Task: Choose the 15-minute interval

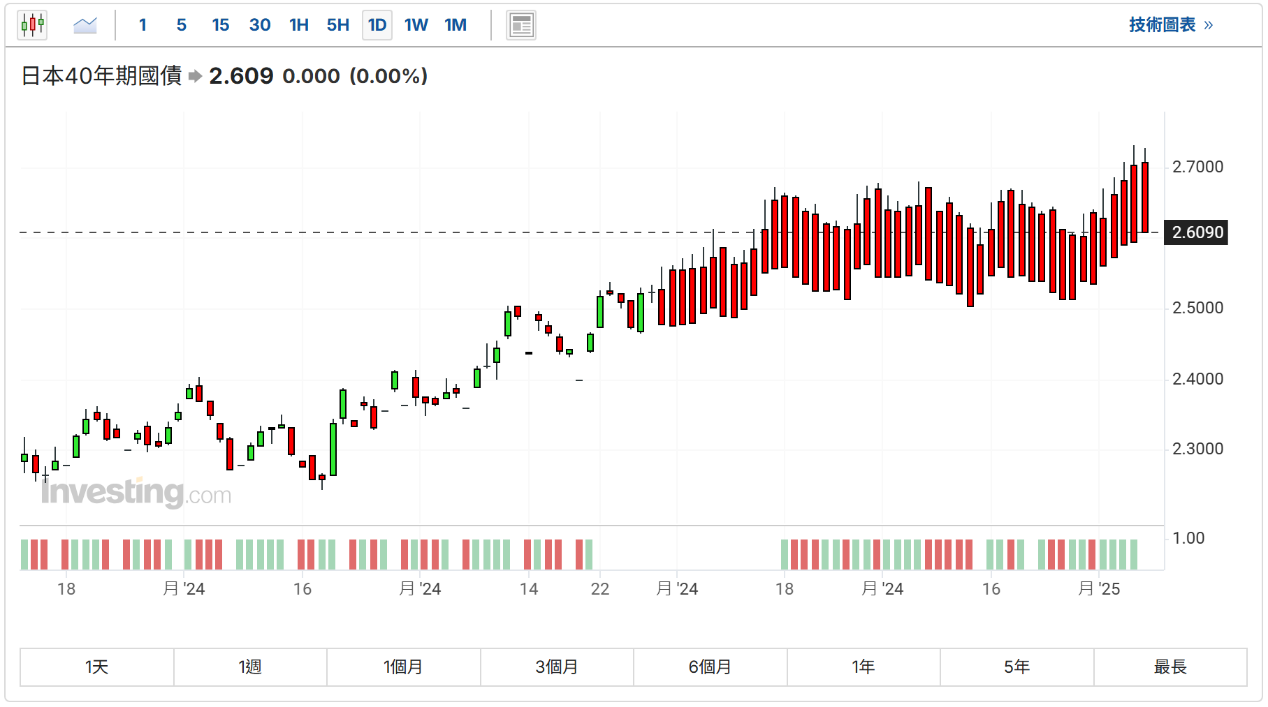Action: pyautogui.click(x=220, y=25)
